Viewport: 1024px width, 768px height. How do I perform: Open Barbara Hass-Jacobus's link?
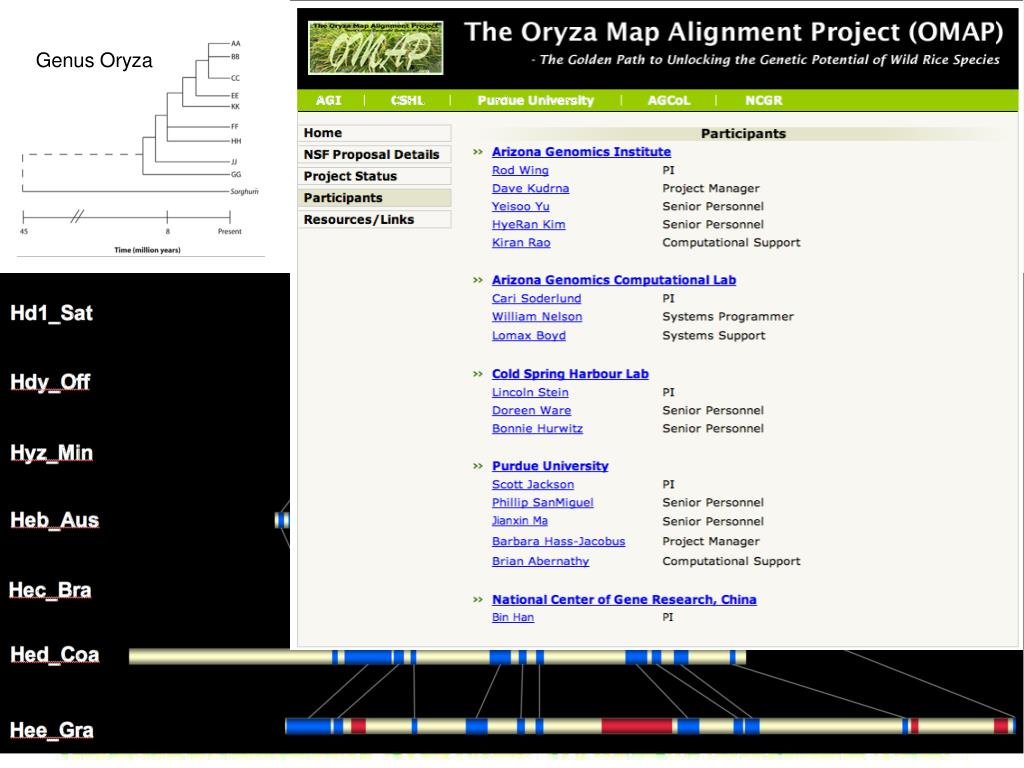click(x=558, y=541)
